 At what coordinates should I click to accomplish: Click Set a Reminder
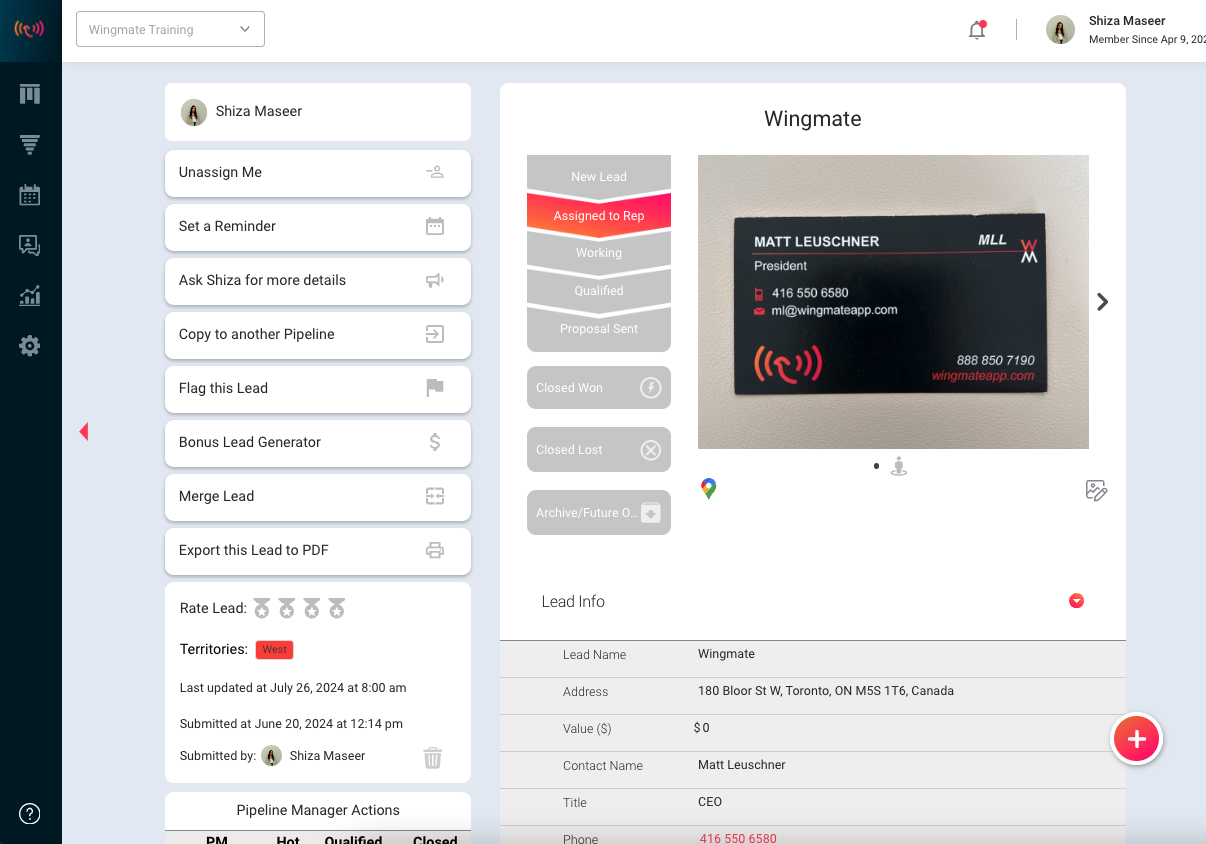click(318, 226)
